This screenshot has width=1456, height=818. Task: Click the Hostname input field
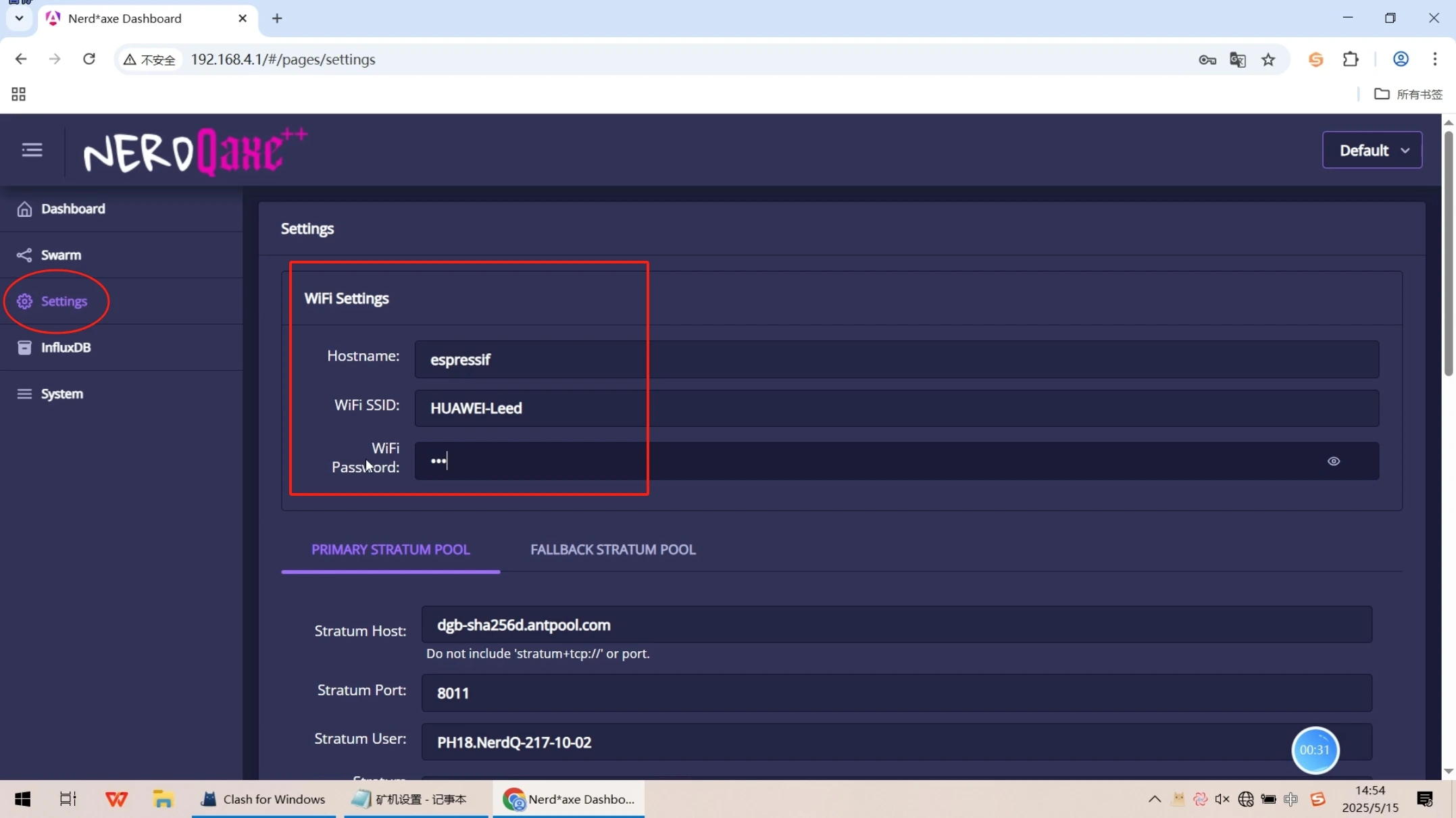pyautogui.click(x=896, y=359)
